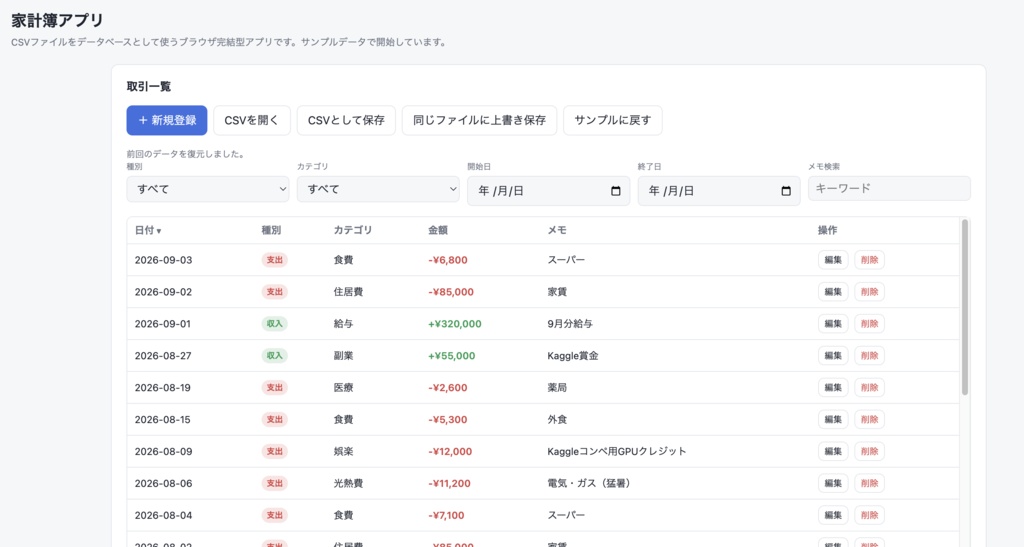Screen dimensions: 1024x547
Task: Edit the KaggleコンペGPUクレジット entry
Action: coord(833,452)
